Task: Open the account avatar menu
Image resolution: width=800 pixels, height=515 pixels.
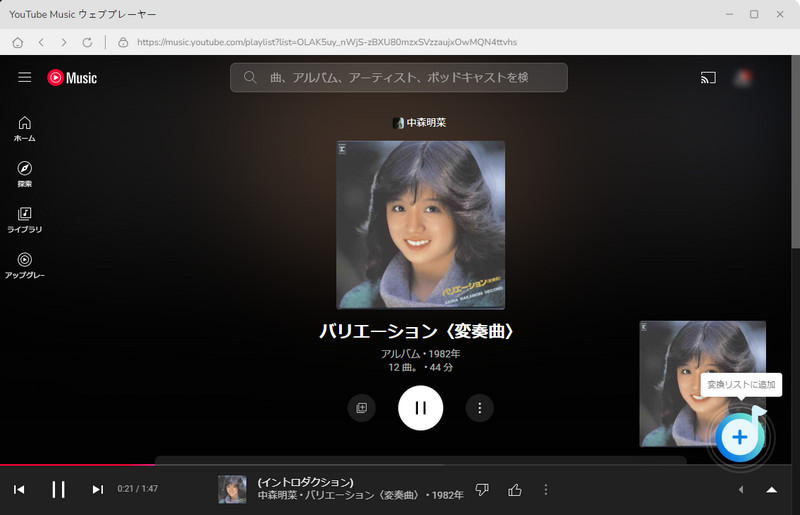Action: pyautogui.click(x=742, y=78)
